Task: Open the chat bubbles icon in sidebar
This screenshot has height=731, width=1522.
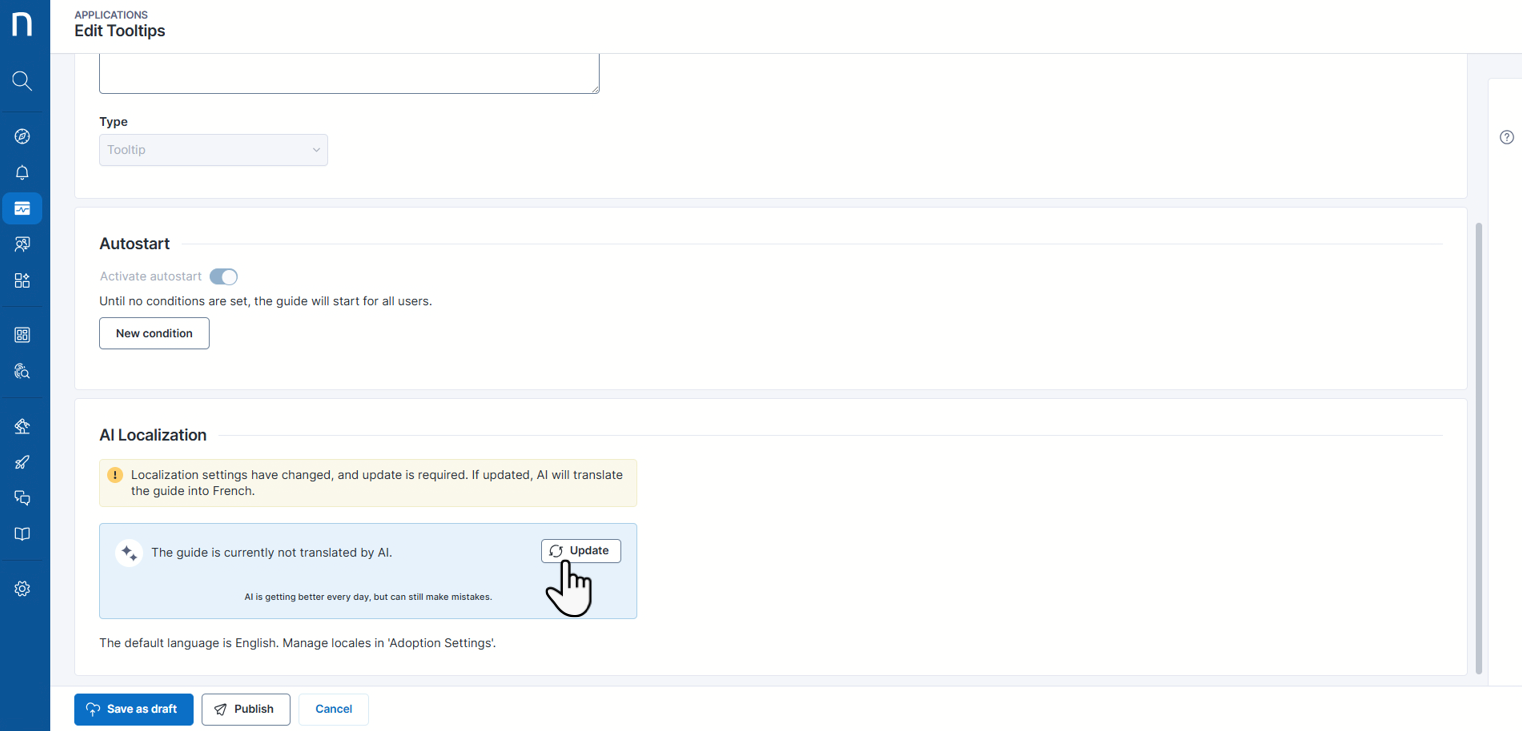Action: click(22, 498)
